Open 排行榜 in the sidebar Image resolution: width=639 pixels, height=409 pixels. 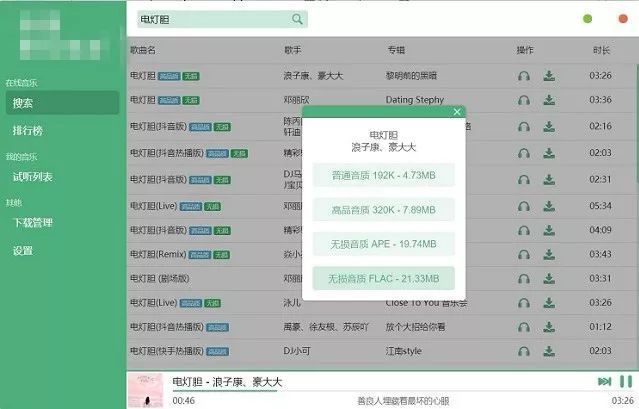(x=28, y=130)
